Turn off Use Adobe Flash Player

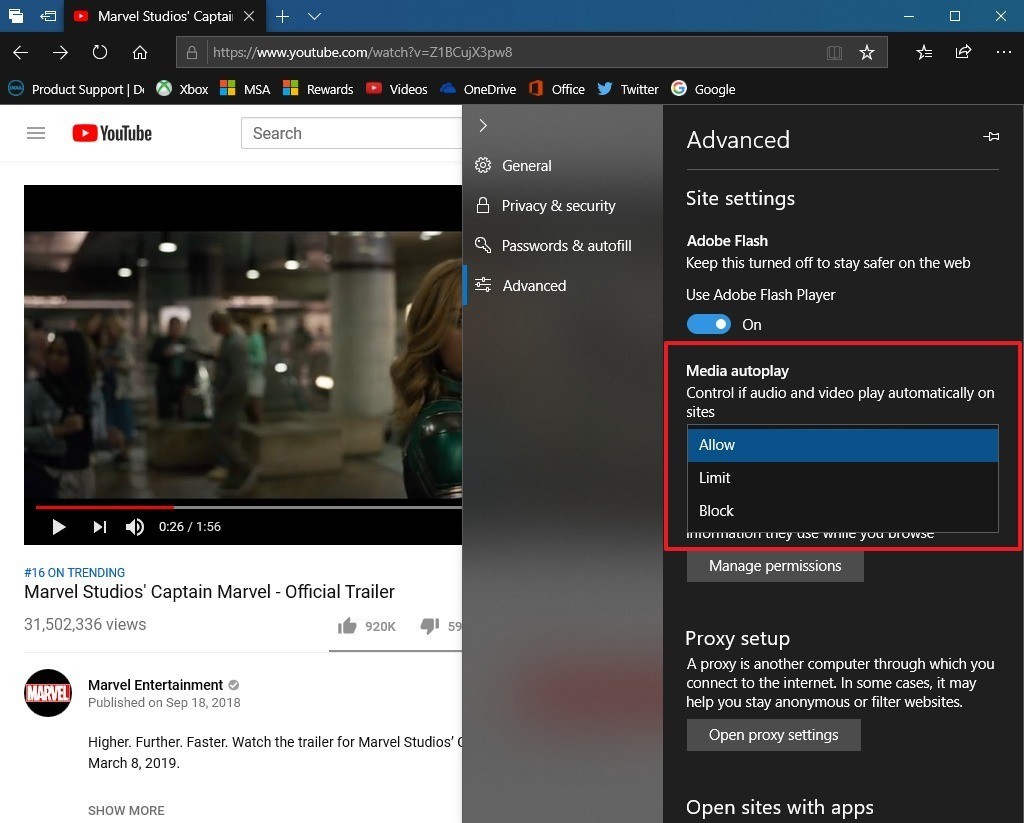709,324
